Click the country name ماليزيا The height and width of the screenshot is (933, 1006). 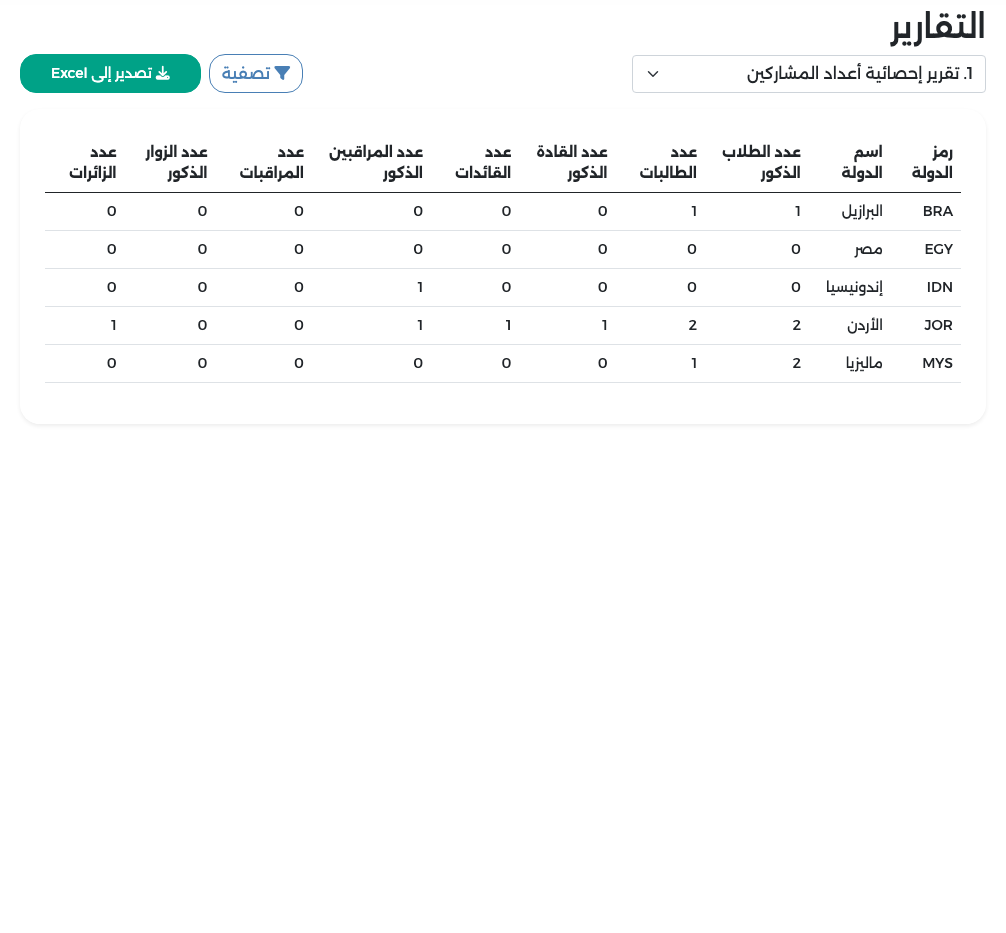(x=864, y=363)
